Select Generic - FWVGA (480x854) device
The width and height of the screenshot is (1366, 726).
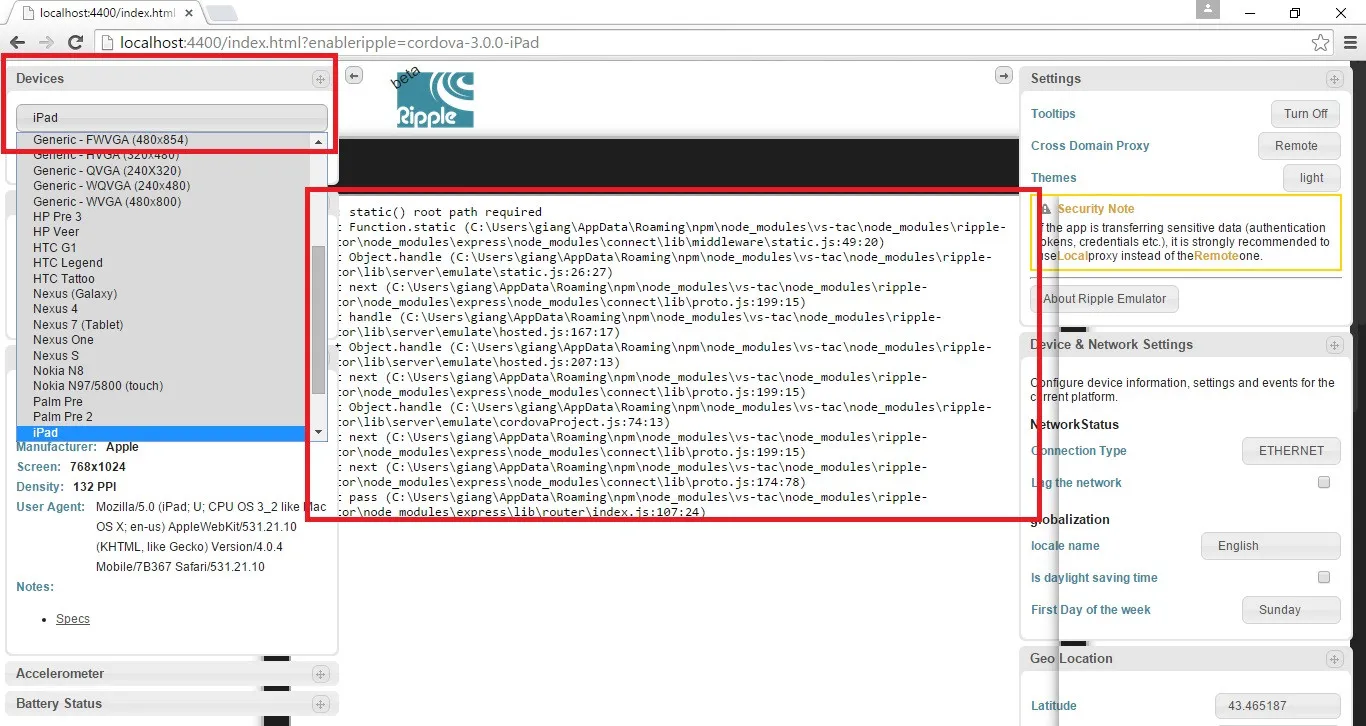(x=164, y=140)
